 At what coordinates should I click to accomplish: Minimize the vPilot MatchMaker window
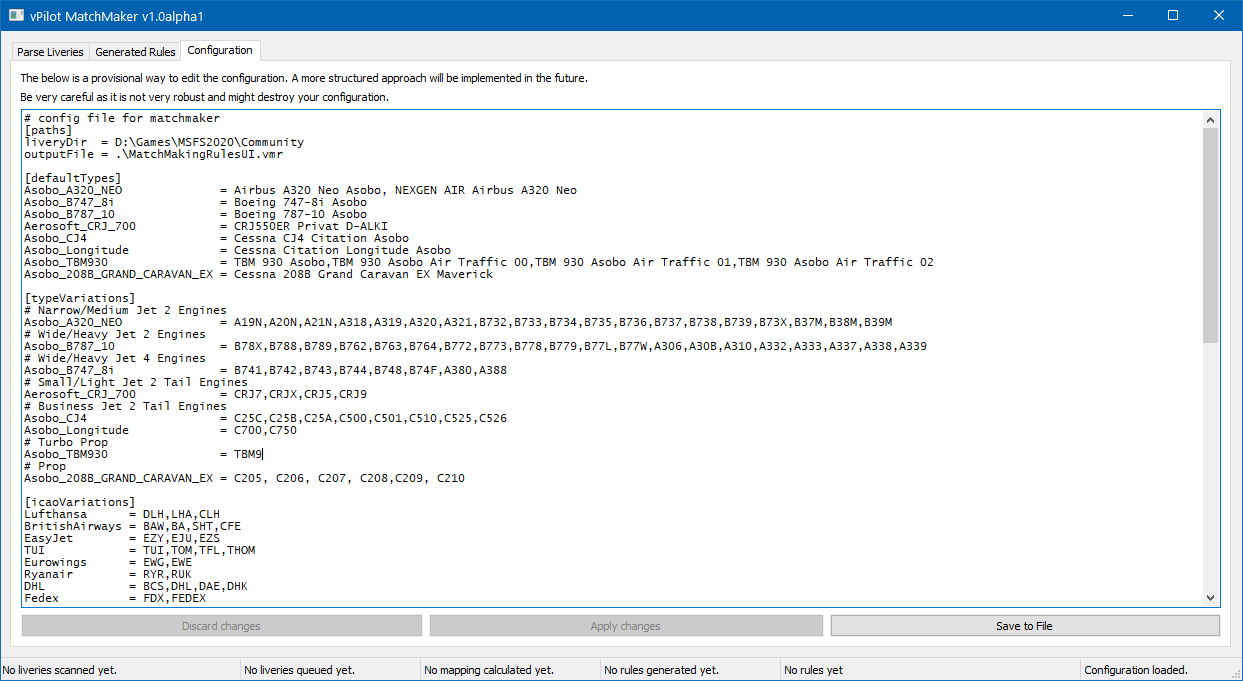[1127, 15]
